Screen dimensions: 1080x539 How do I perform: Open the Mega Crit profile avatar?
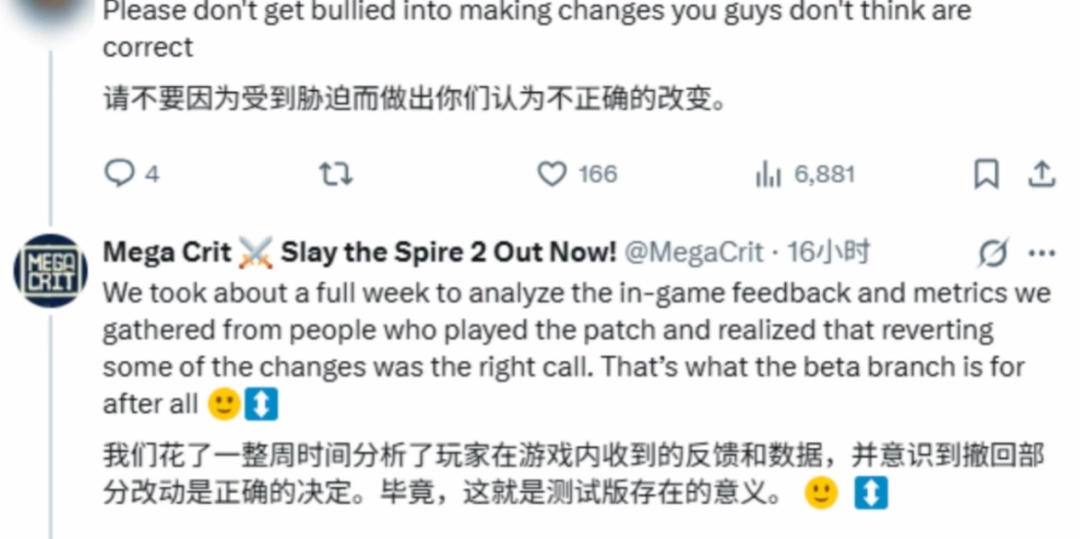[50, 271]
